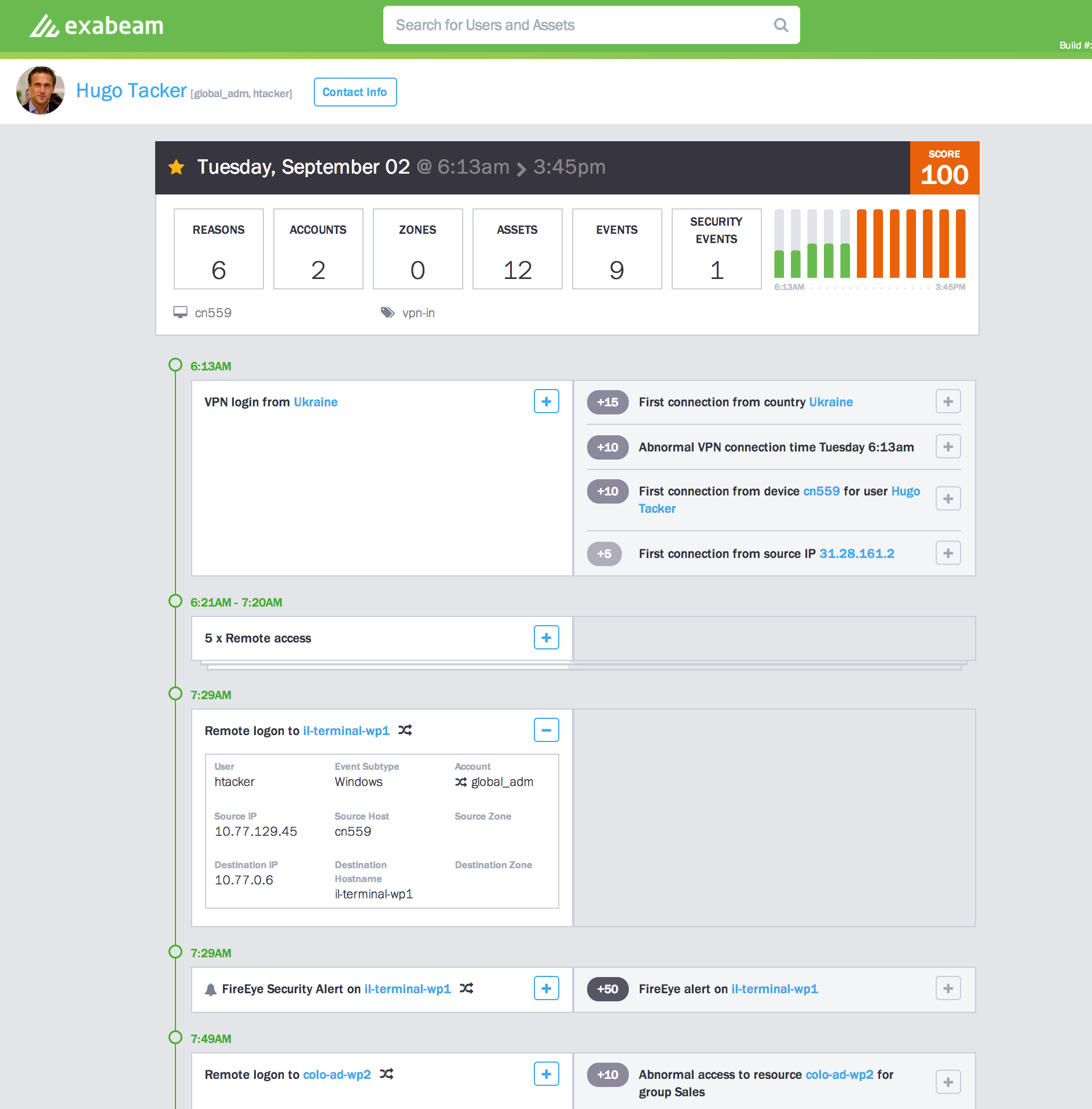Click the Search for Users and Assets field
This screenshot has width=1092, height=1109.
pos(579,25)
